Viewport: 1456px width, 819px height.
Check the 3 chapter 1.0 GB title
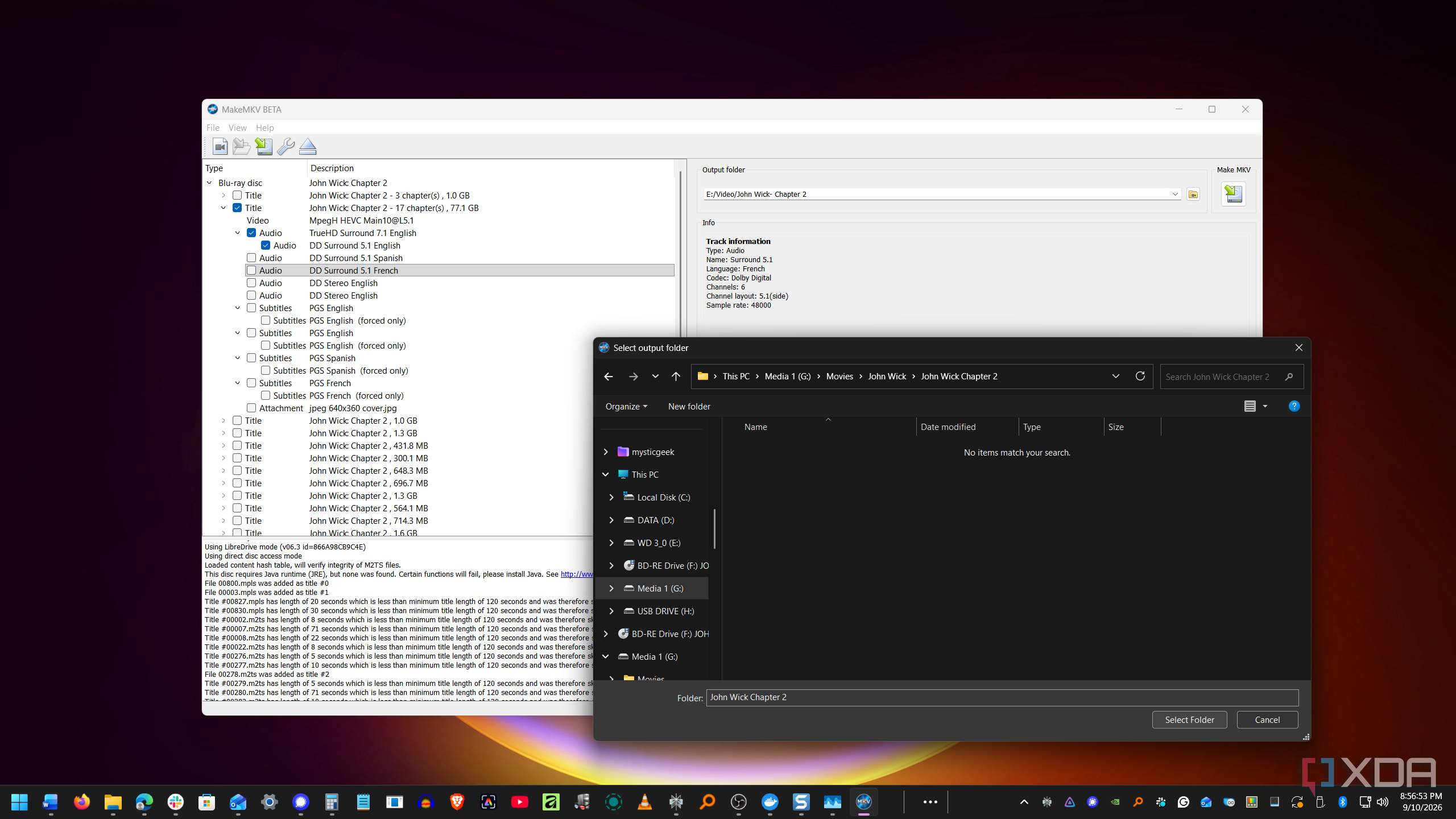237,196
